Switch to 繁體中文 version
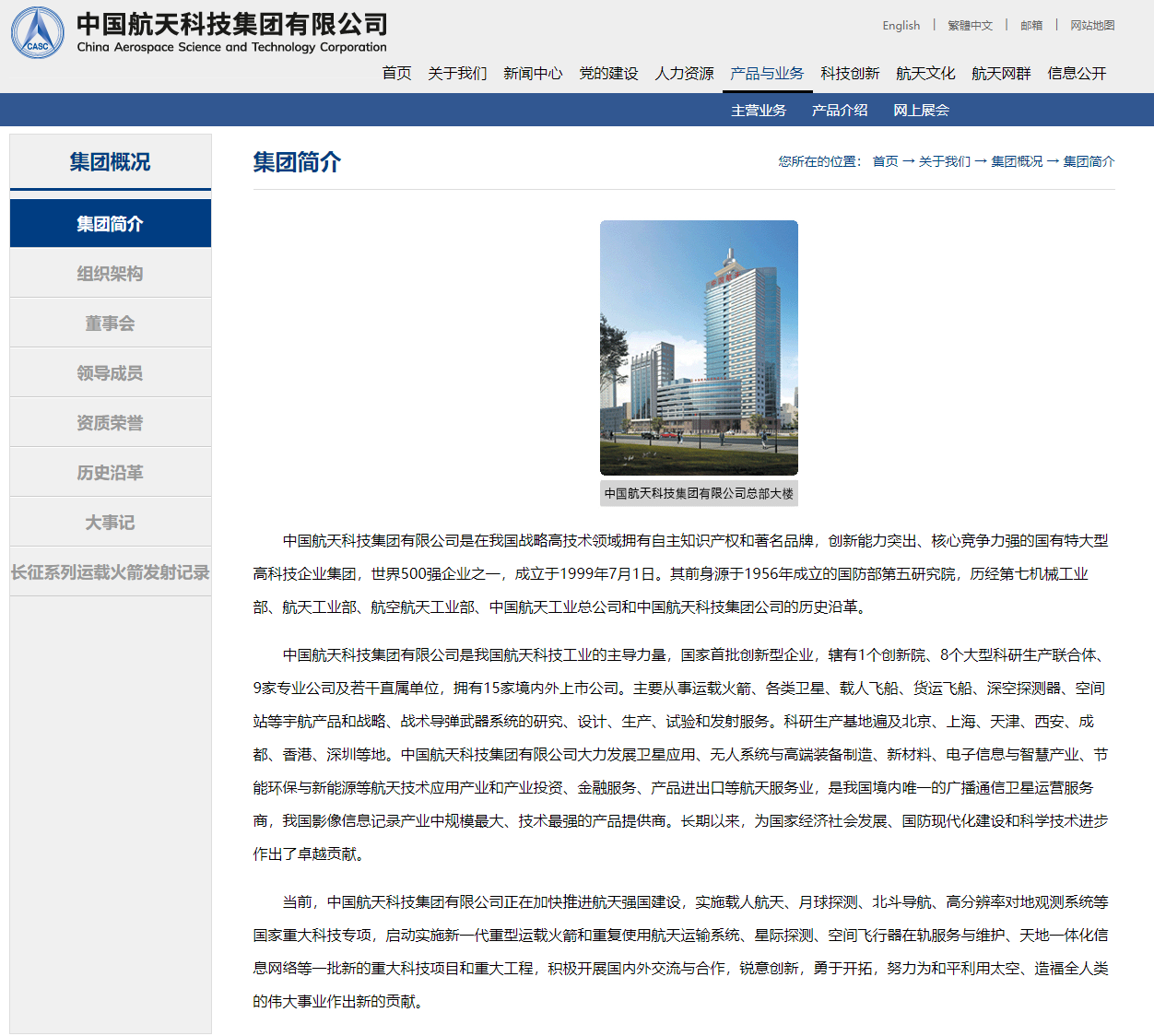This screenshot has height=1036, width=1154. [x=969, y=25]
